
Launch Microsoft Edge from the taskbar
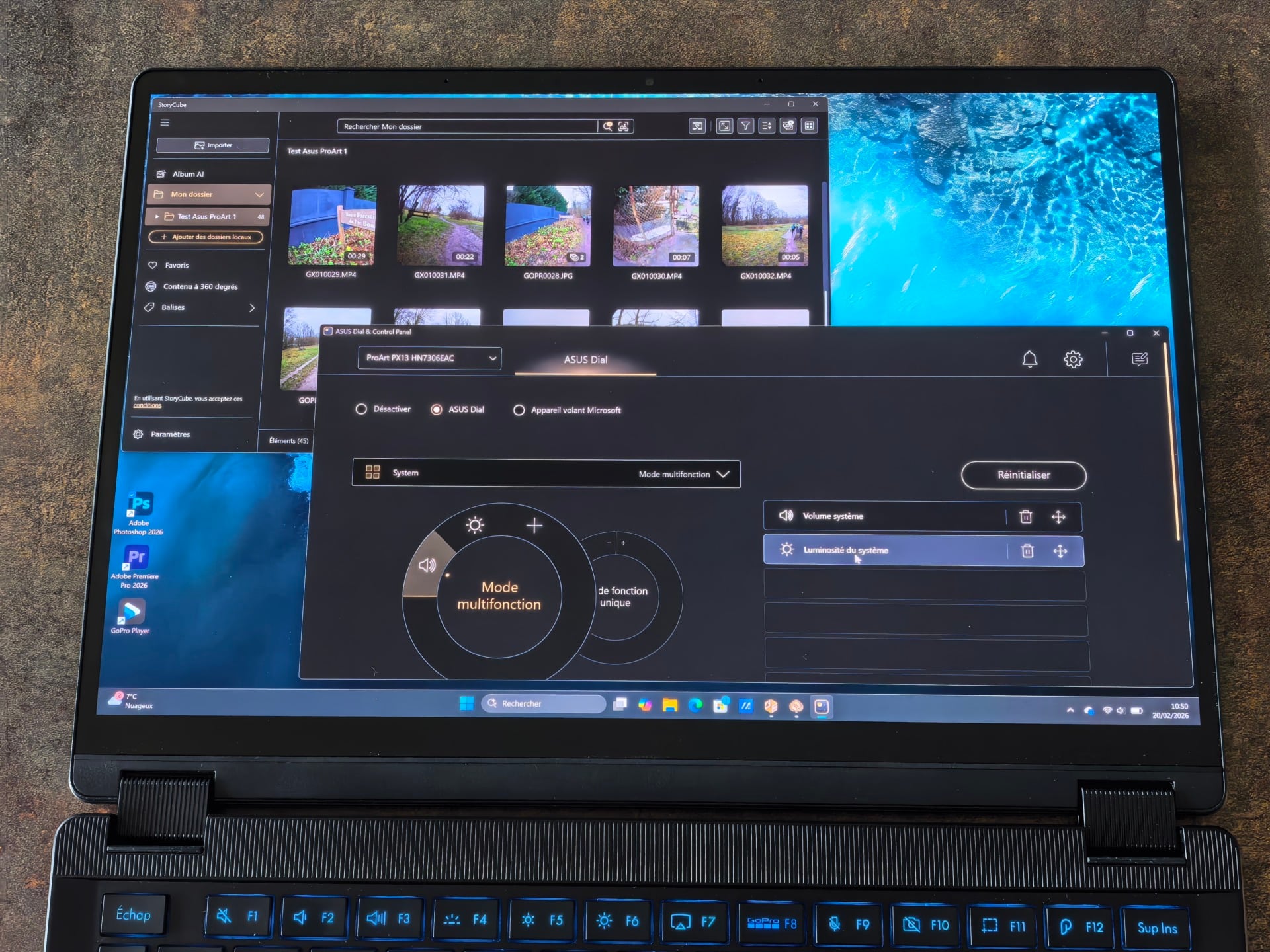695,705
